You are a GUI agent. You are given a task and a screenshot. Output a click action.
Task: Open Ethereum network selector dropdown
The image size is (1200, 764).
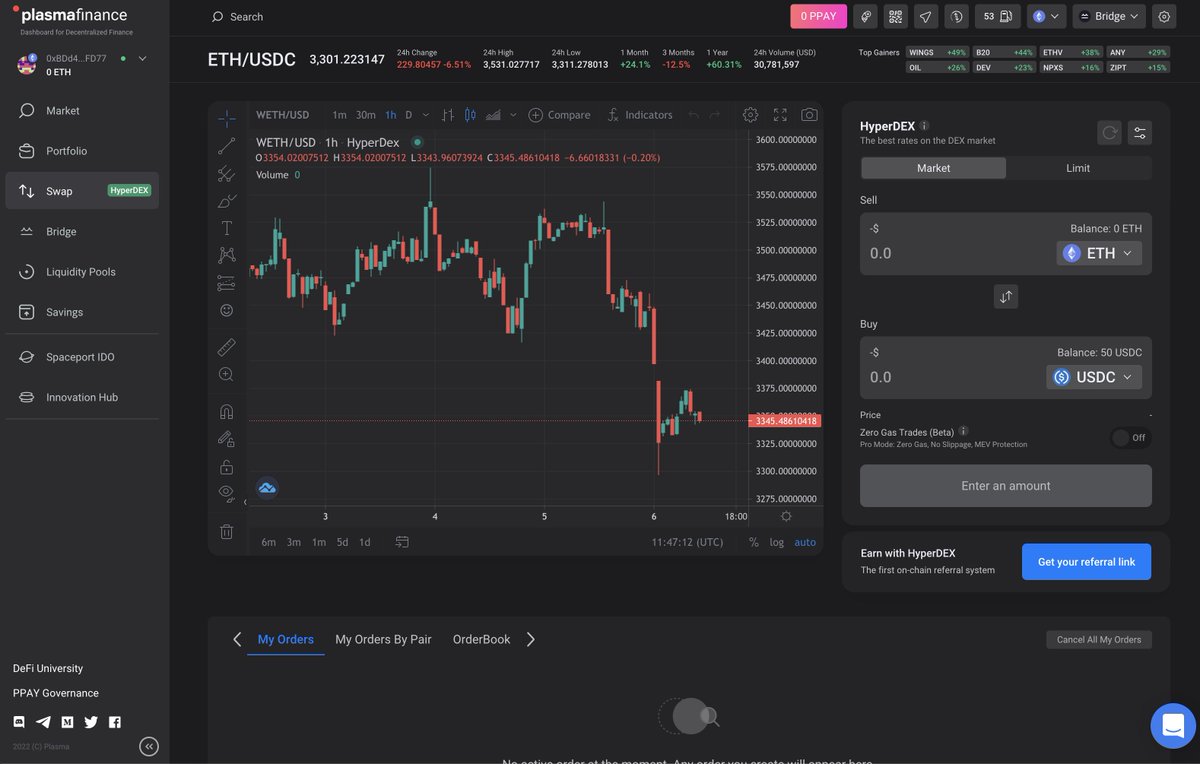(x=1046, y=16)
